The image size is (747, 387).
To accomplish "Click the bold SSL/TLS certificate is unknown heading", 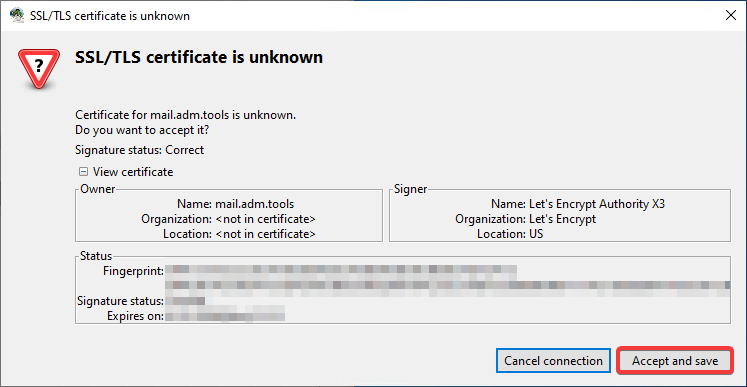I will click(199, 57).
